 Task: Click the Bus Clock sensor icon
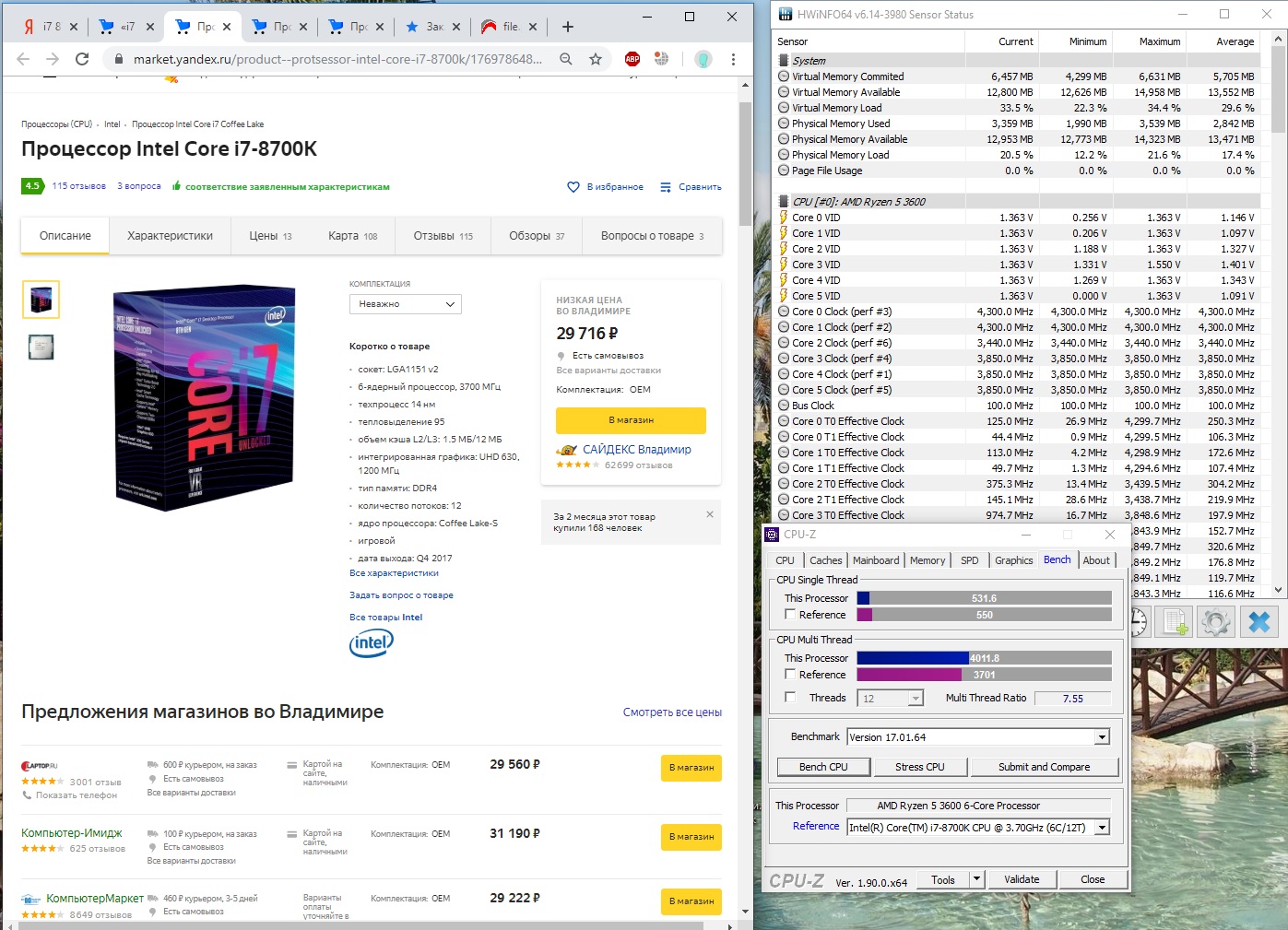coord(784,406)
